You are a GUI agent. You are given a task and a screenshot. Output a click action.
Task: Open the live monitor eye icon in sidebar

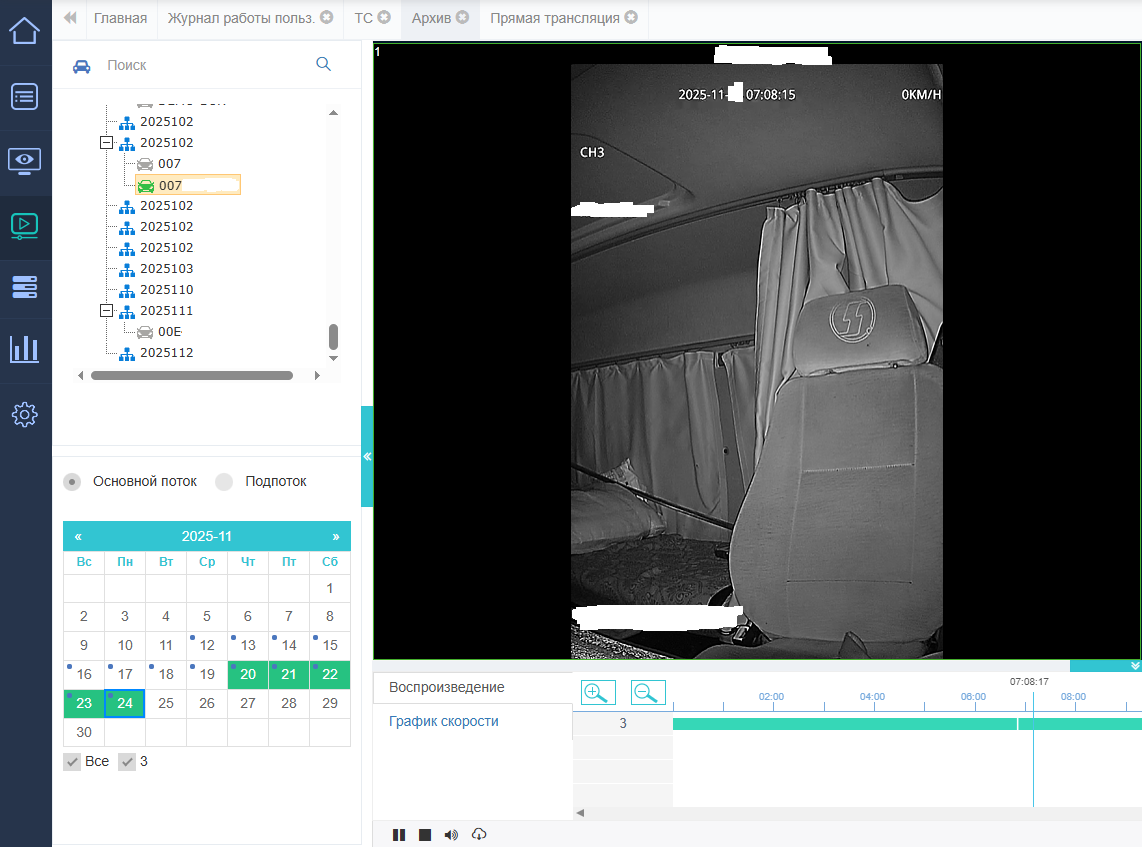click(x=25, y=160)
